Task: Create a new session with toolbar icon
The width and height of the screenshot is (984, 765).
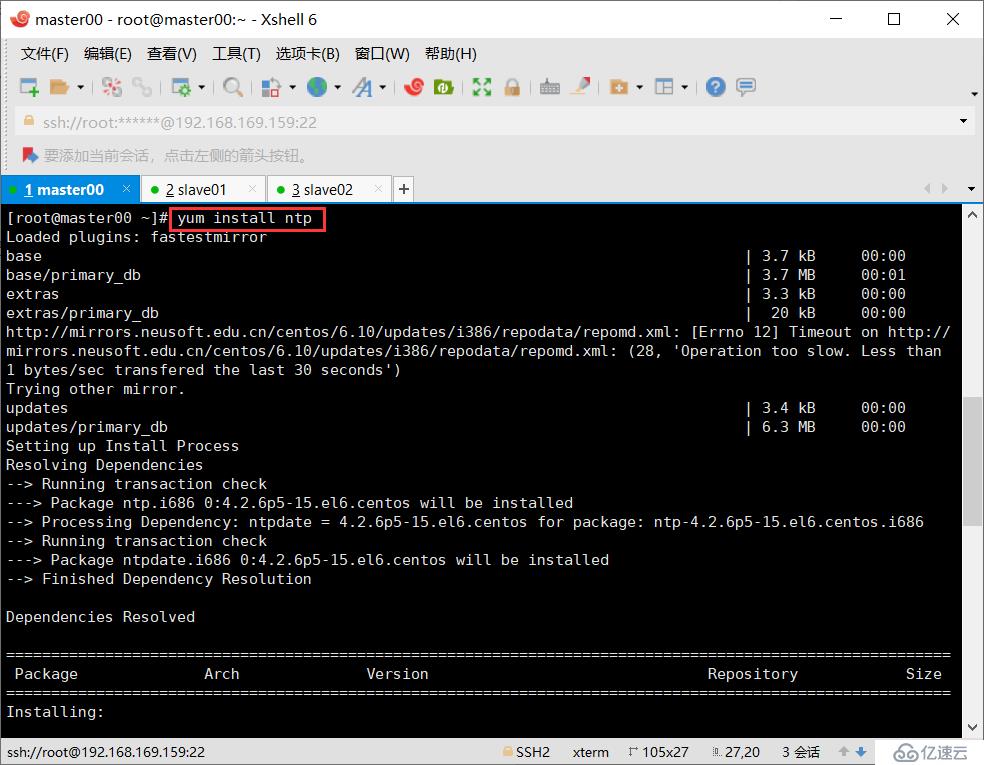Action: pyautogui.click(x=29, y=87)
